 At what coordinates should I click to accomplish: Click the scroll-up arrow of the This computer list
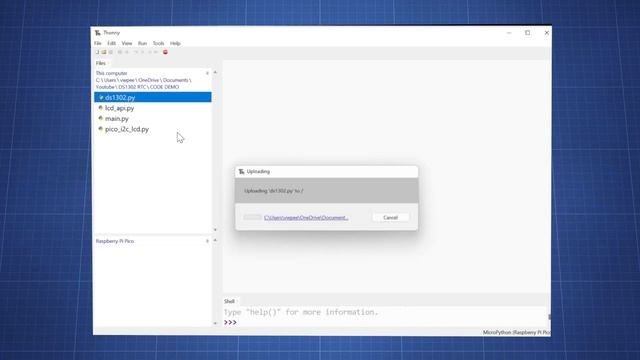click(215, 72)
